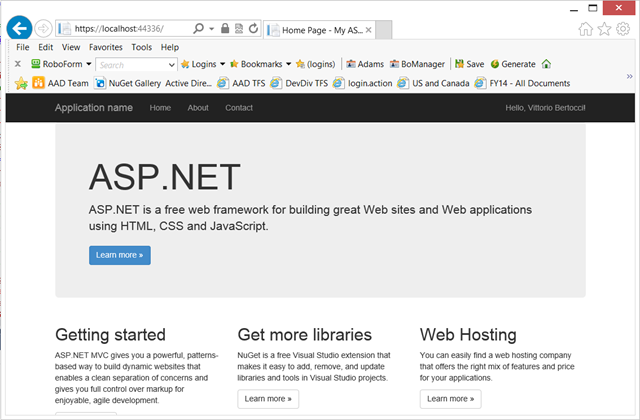Viewport: 640px width, 420px height.
Task: Click the Getting started heading
Action: tap(110, 335)
